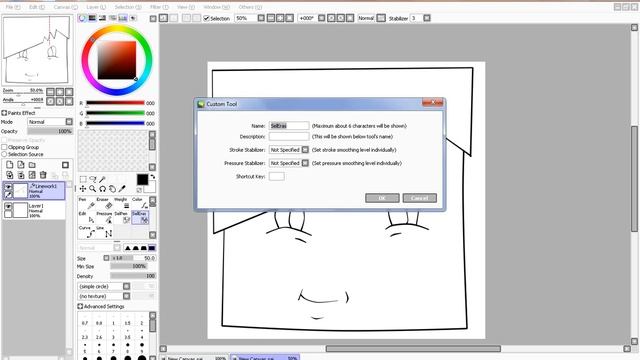The image size is (640, 360).
Task: Select the hand pan tool
Action: point(112,189)
